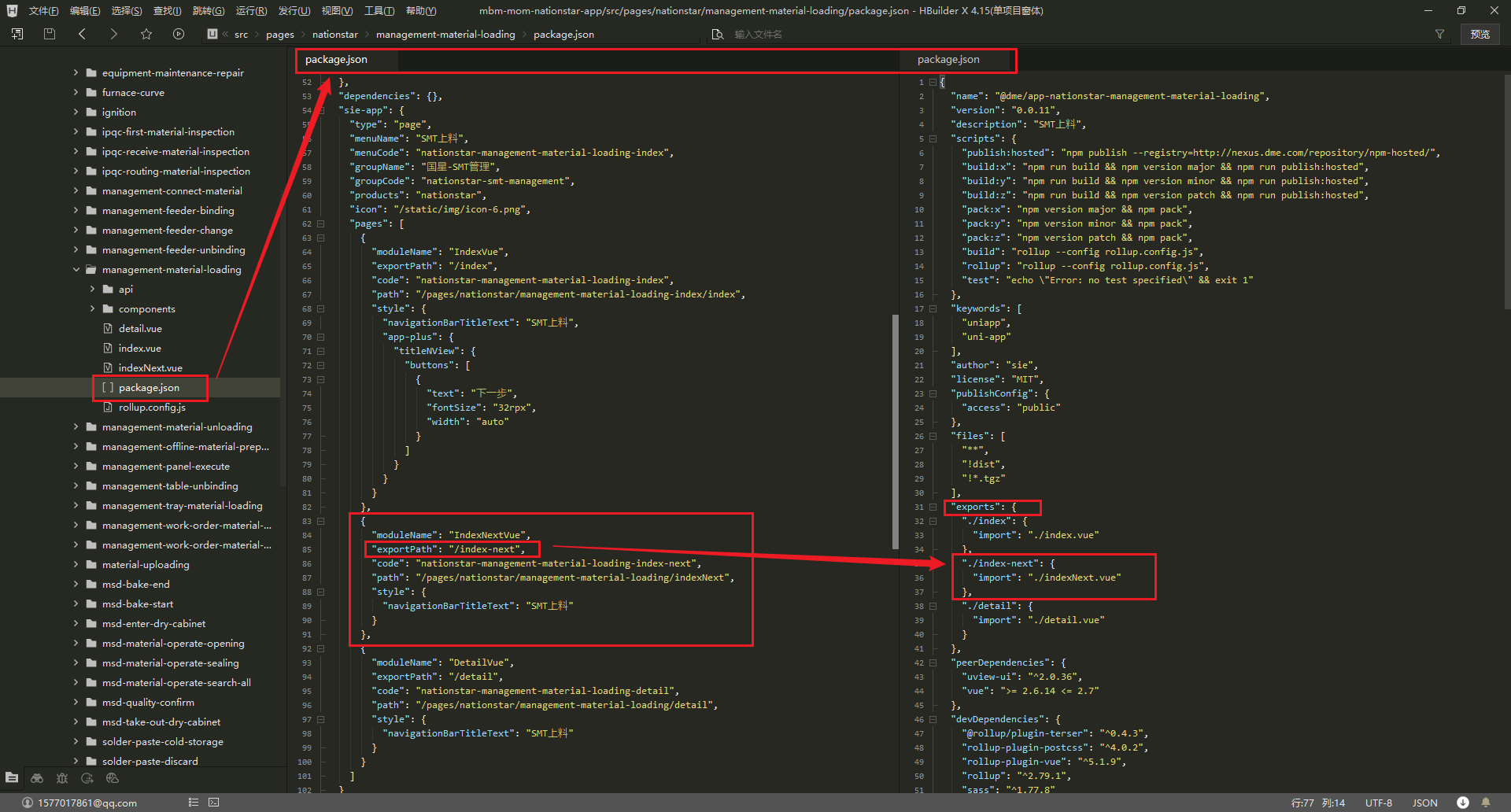Fold the "sie-app" code block
Image resolution: width=1511 pixels, height=812 pixels.
tap(321, 110)
